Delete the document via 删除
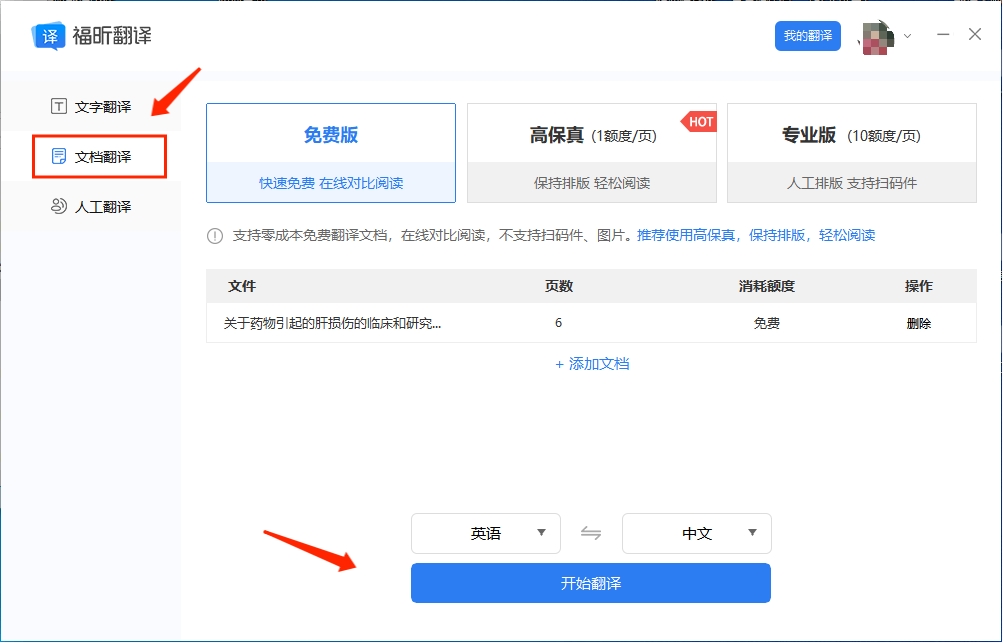1003x643 pixels. coord(918,324)
